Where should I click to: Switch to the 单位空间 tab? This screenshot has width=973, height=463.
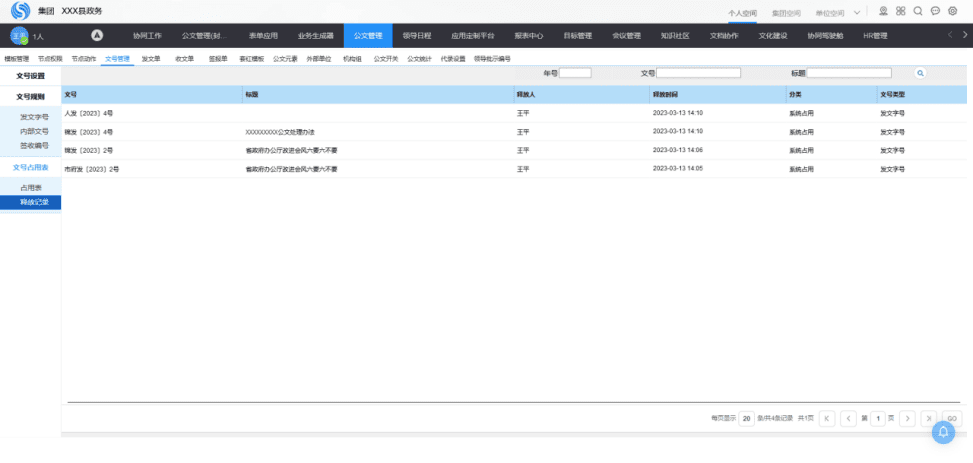coord(830,12)
